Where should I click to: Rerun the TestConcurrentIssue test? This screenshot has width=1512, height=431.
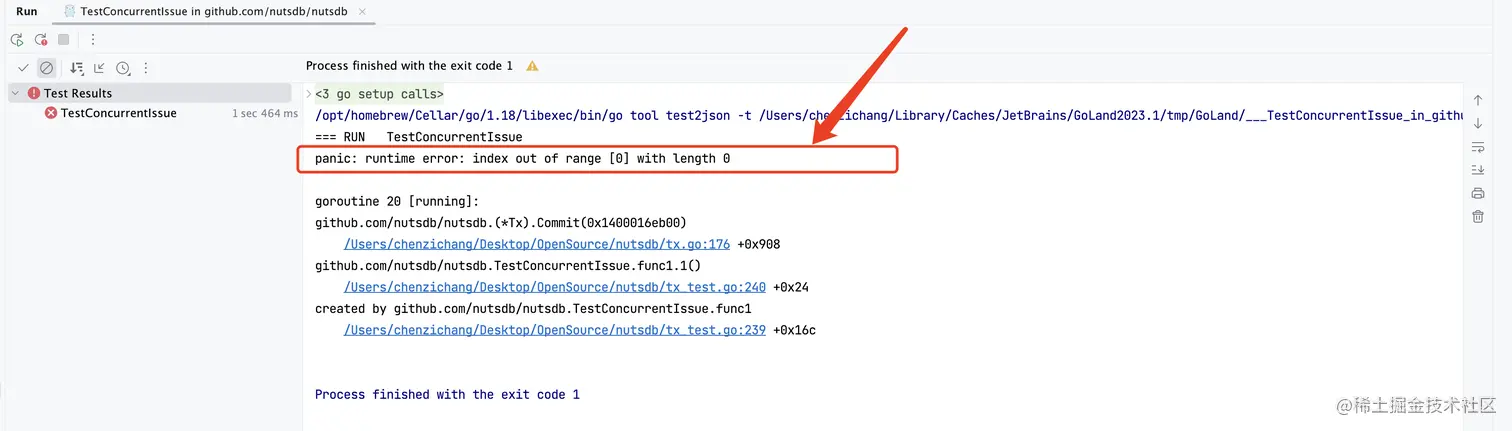click(17, 40)
